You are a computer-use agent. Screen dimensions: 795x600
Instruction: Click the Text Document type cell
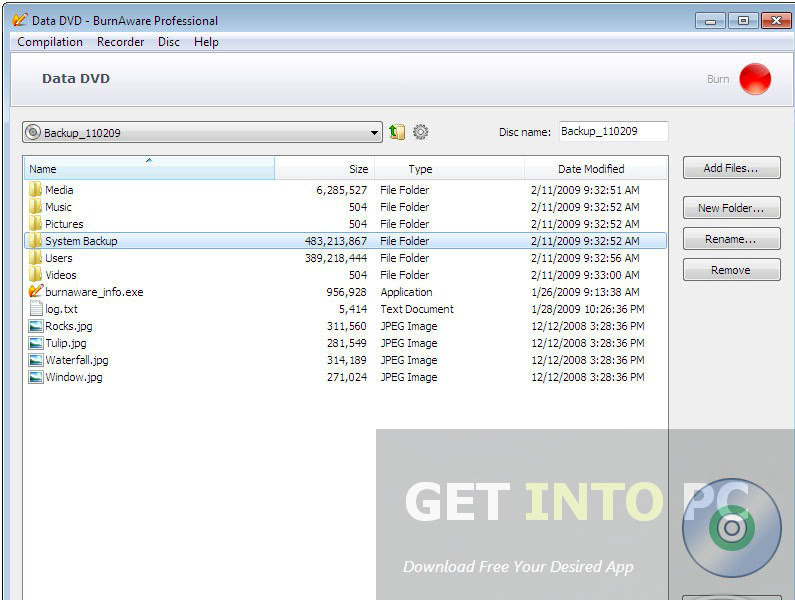pos(417,309)
